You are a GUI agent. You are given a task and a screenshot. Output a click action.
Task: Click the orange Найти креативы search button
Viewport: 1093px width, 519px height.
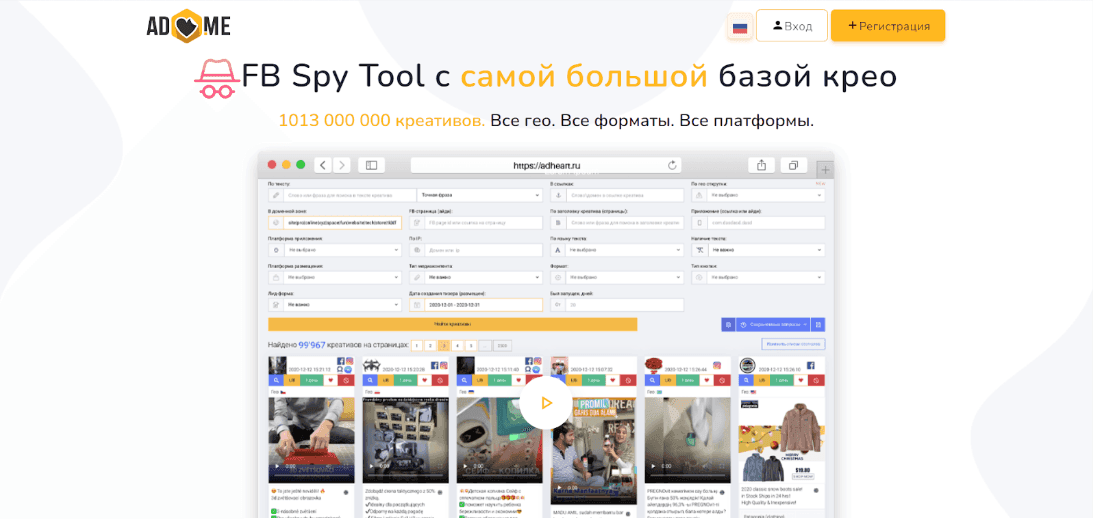pyautogui.click(x=452, y=325)
